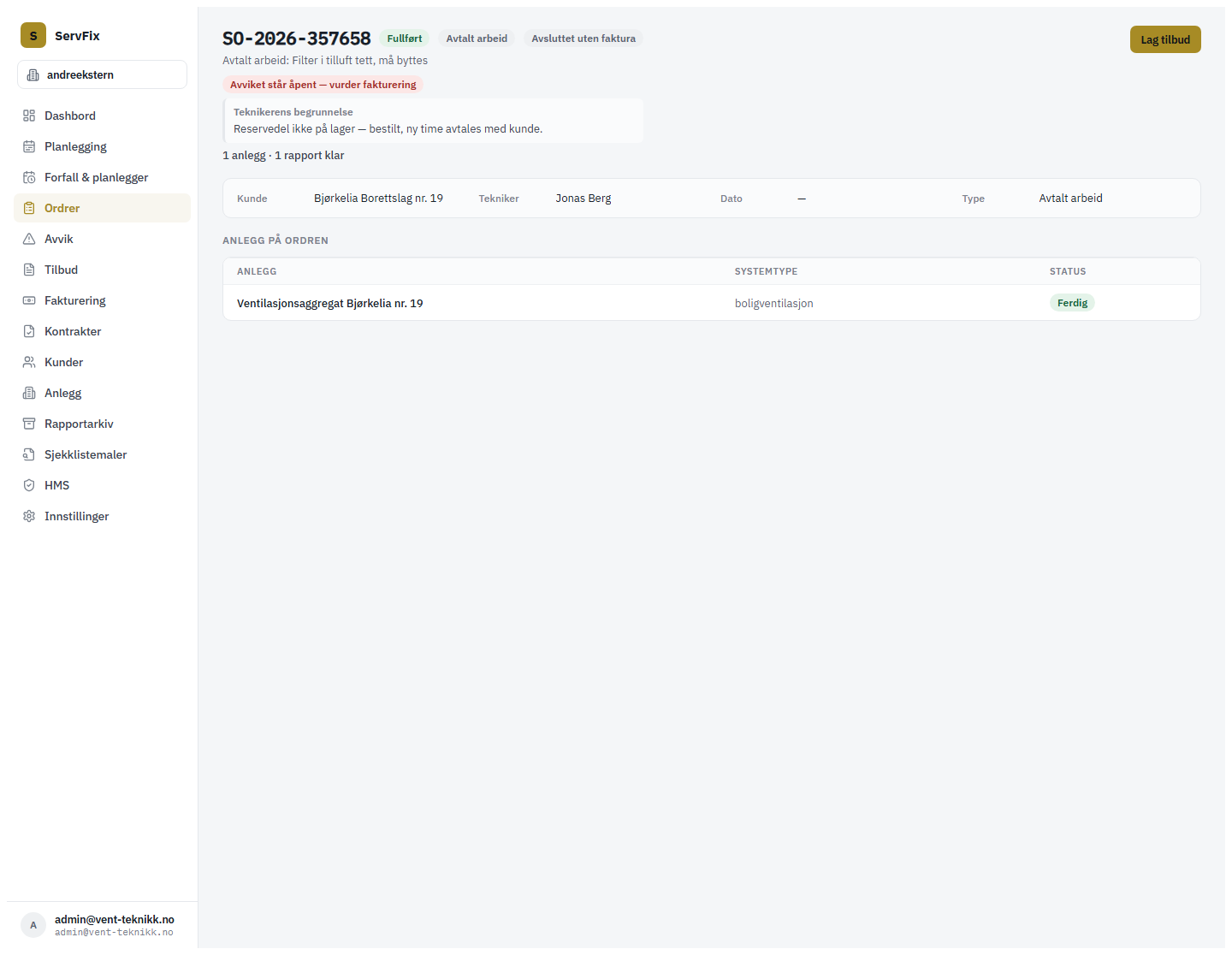The image size is (1232, 955).
Task: Click the Ferdig status badge
Action: pyautogui.click(x=1072, y=303)
